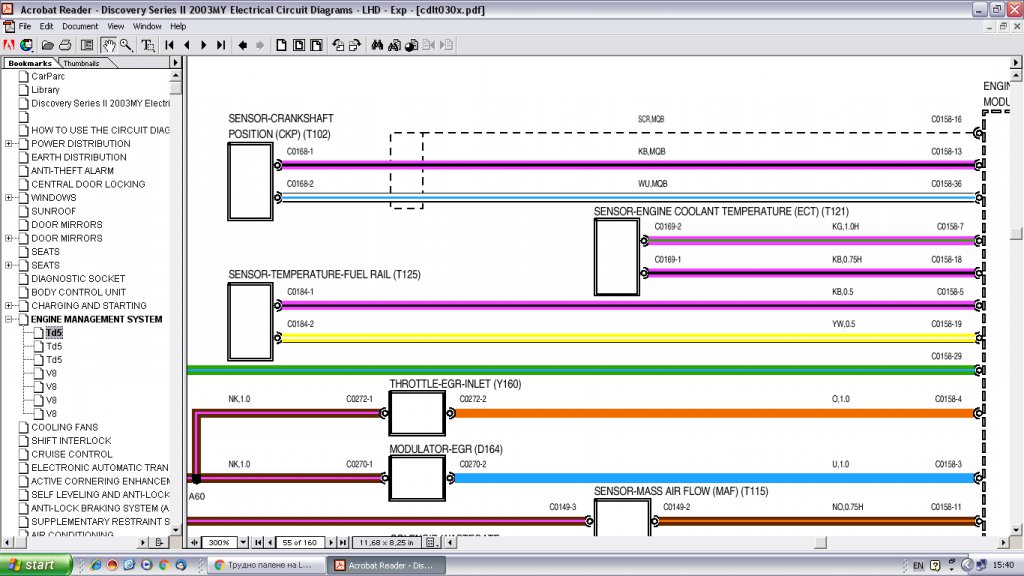Open the ANTI-THEFT ALARM bookmark
Viewport: 1024px width, 576px height.
pyautogui.click(x=72, y=170)
